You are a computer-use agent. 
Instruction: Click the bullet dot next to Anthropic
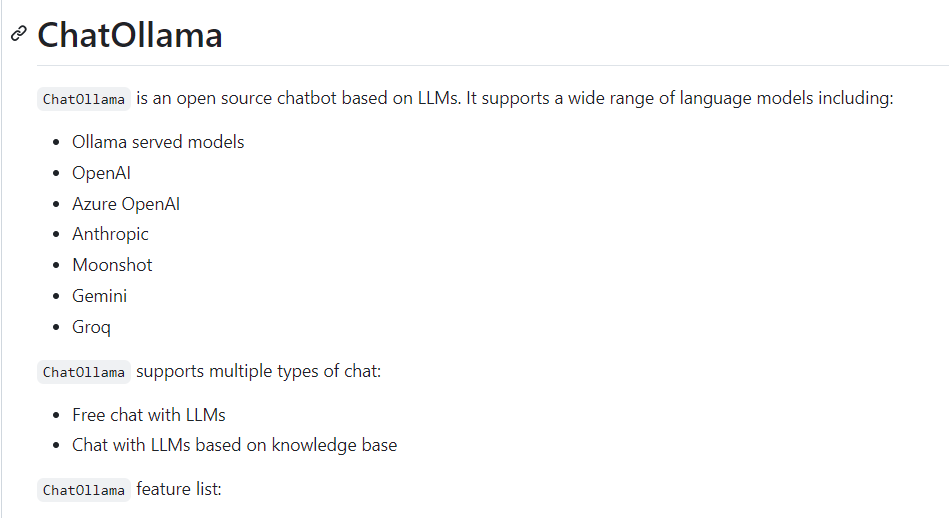[x=56, y=235]
